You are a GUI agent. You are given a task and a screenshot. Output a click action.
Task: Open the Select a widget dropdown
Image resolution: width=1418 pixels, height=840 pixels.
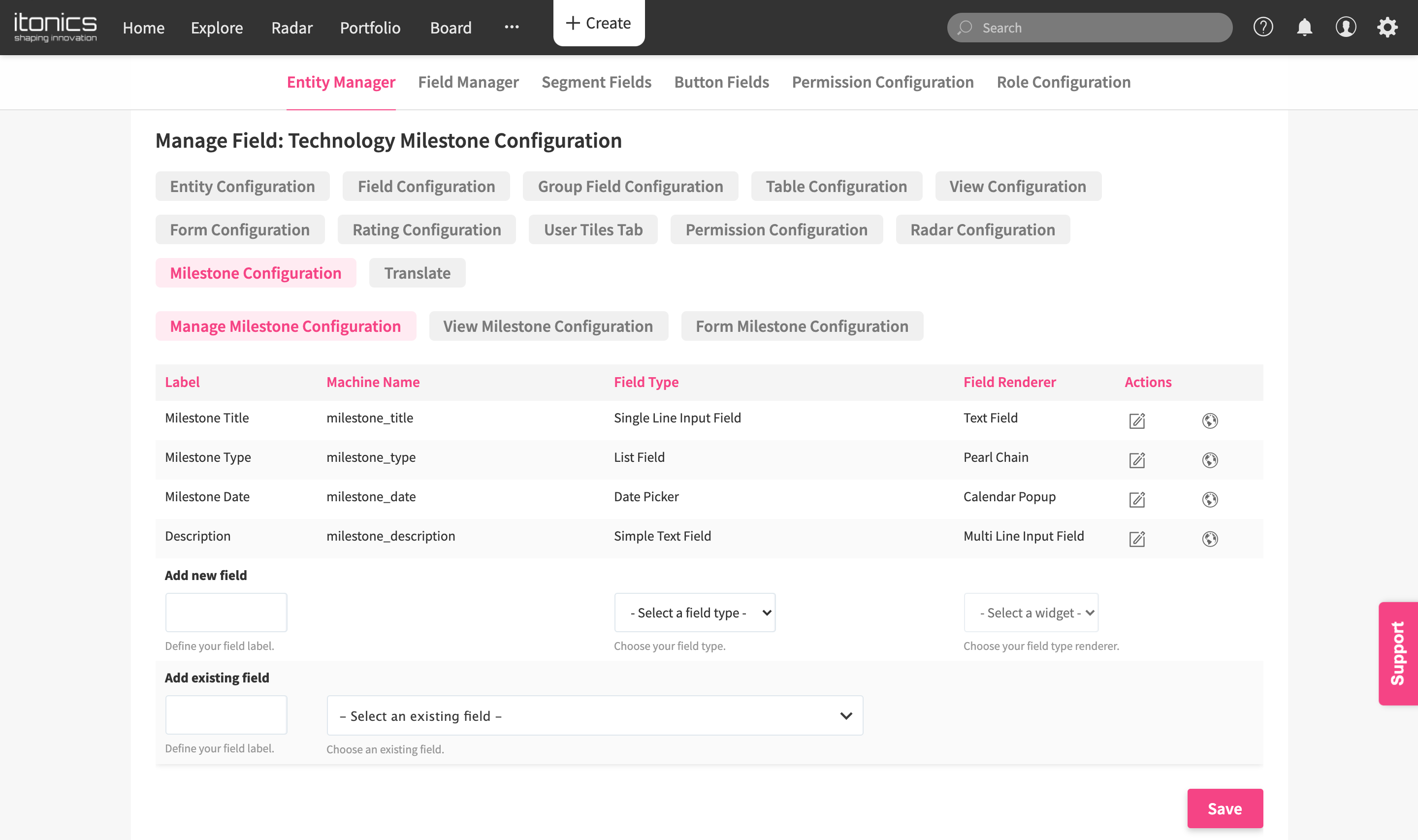coord(1031,613)
